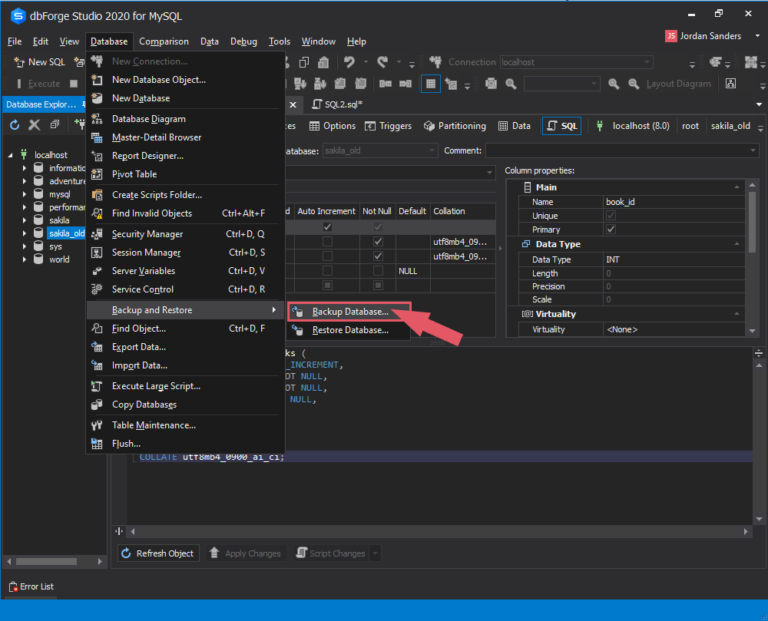Click Backup Database in the submenu
The height and width of the screenshot is (621, 768).
point(349,312)
